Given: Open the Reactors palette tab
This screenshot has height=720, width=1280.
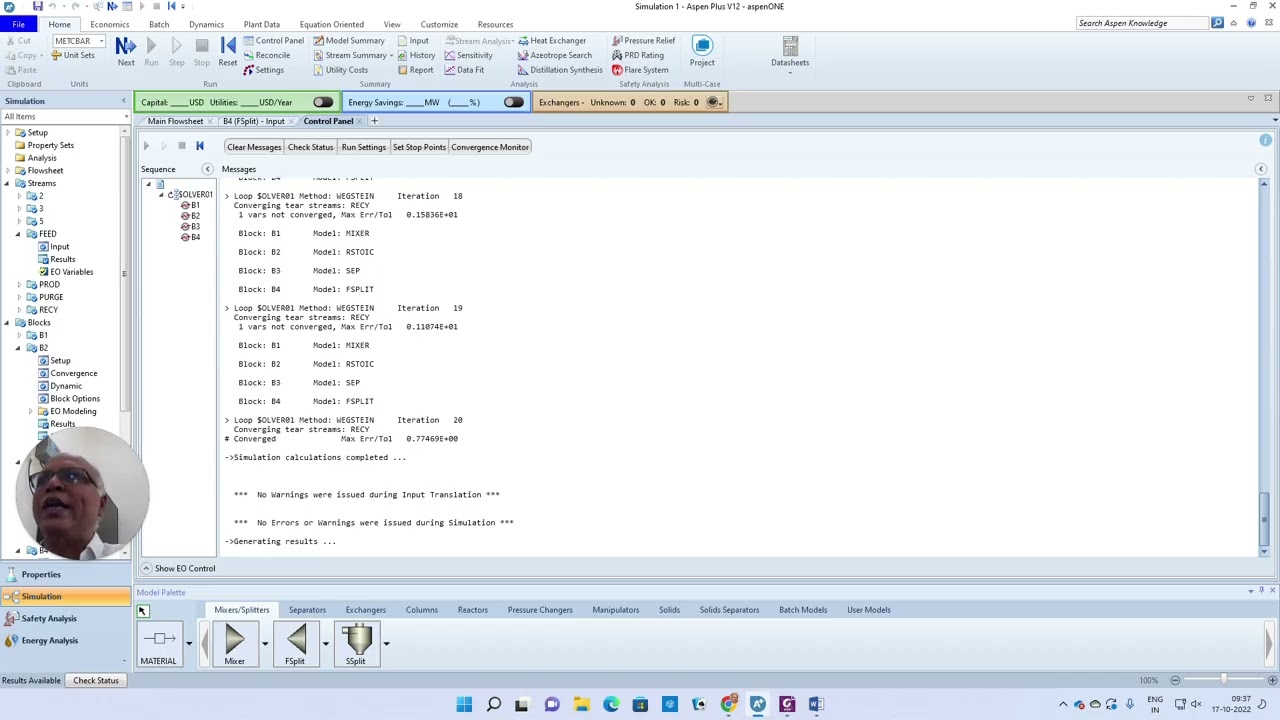Looking at the screenshot, I should click(x=473, y=610).
